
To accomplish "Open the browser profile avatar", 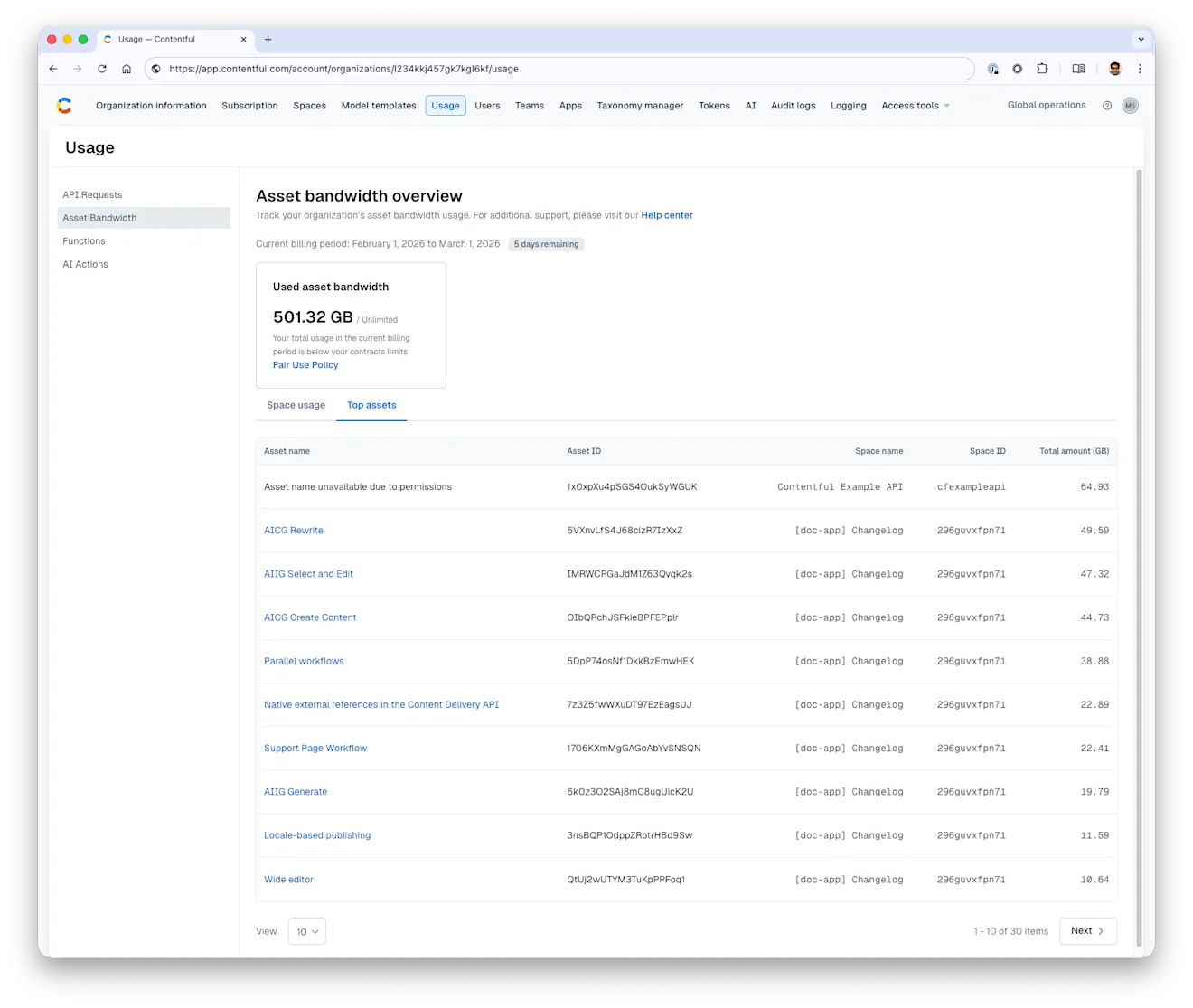I will pyautogui.click(x=1115, y=69).
